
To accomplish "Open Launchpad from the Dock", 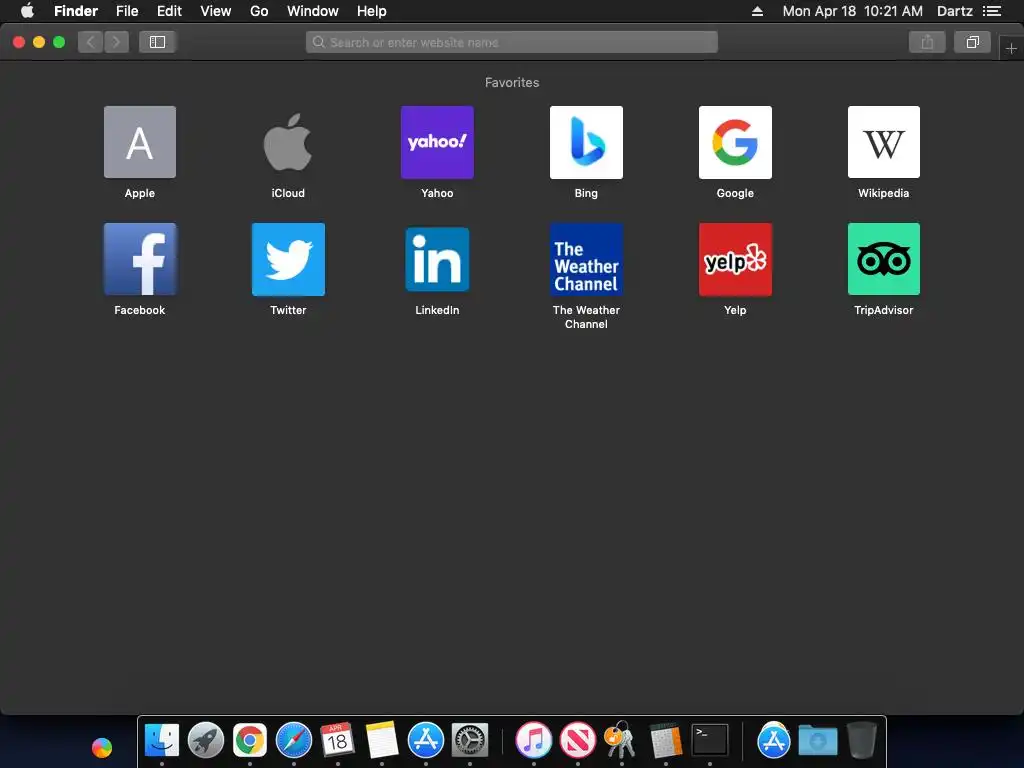I will click(x=206, y=741).
